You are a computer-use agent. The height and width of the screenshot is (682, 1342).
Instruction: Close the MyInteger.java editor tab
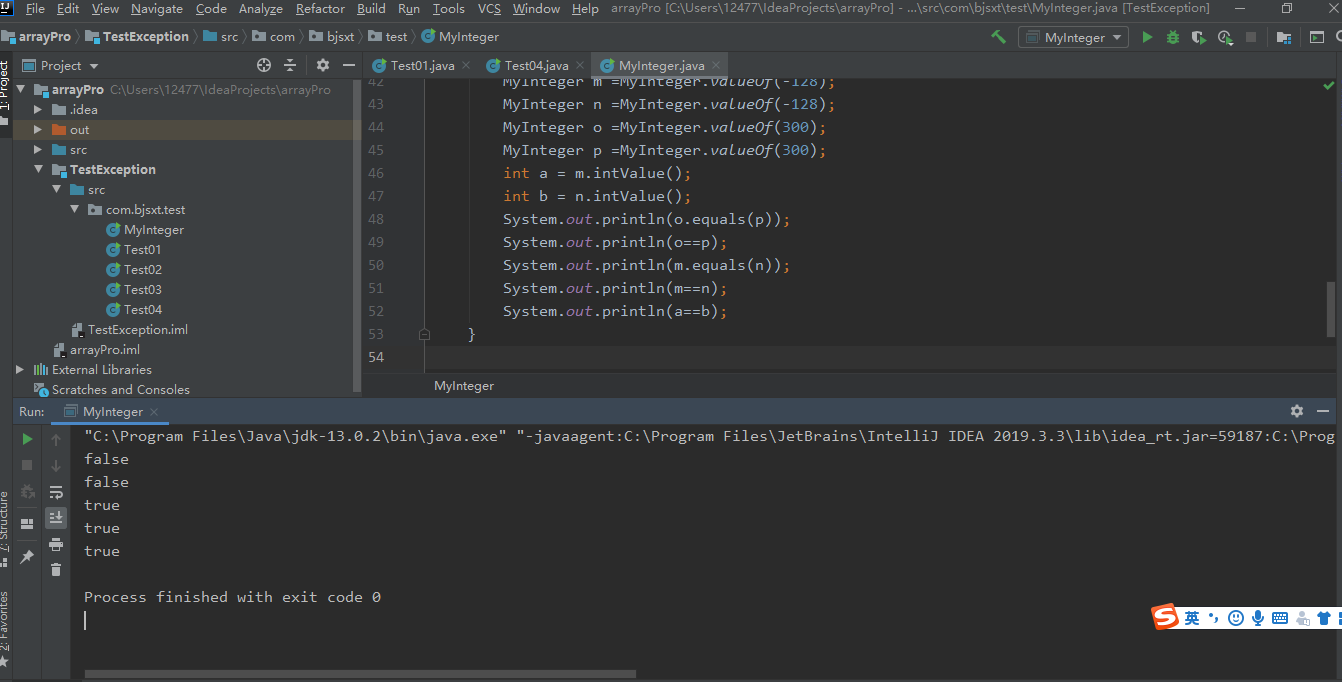point(716,66)
